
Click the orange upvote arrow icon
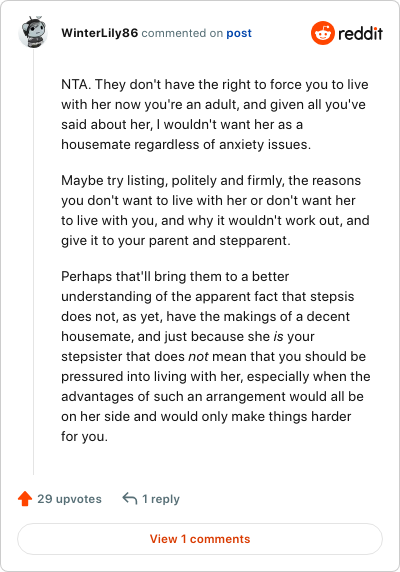(x=25, y=499)
